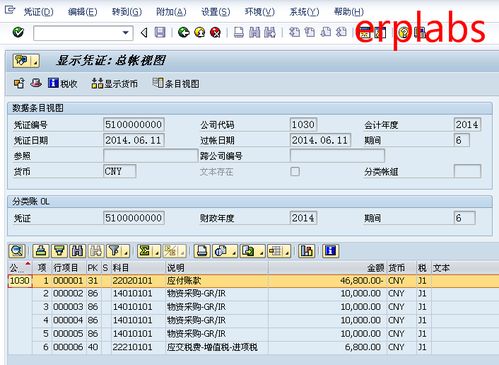Click the hat icon for another document
The height and width of the screenshot is (365, 499).
tap(36, 83)
